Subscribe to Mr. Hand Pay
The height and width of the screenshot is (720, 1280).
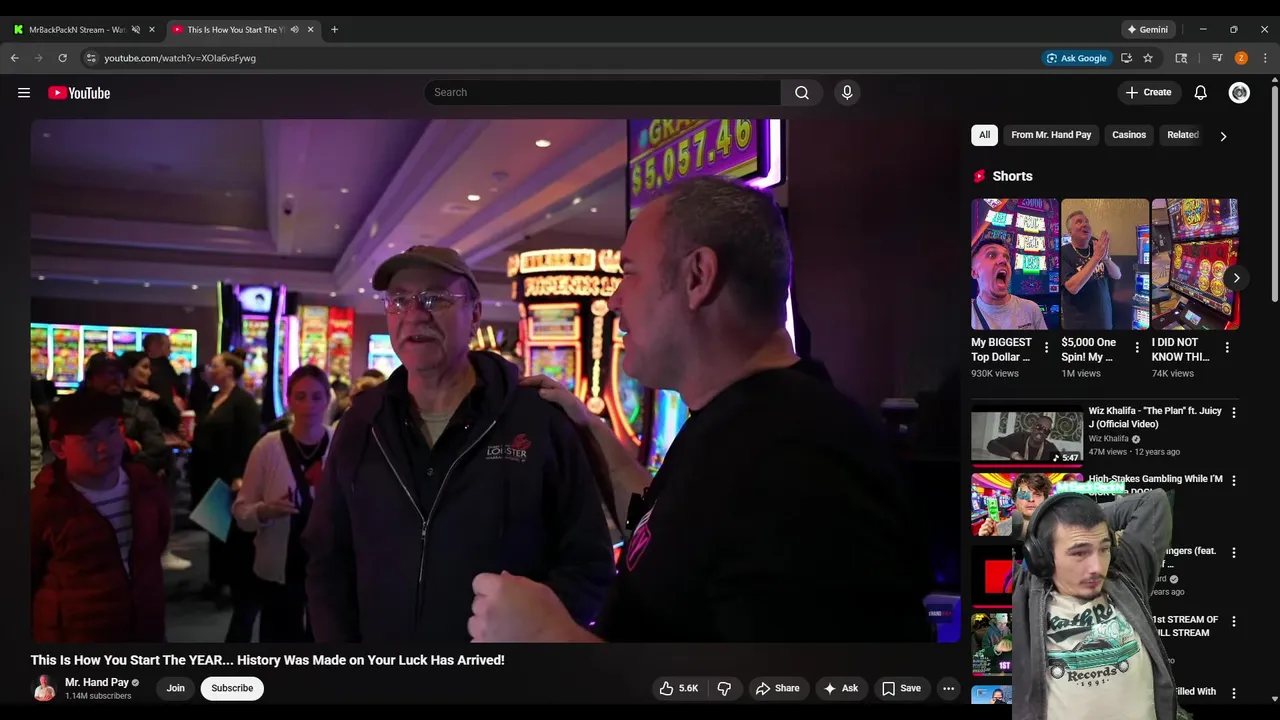tap(232, 688)
